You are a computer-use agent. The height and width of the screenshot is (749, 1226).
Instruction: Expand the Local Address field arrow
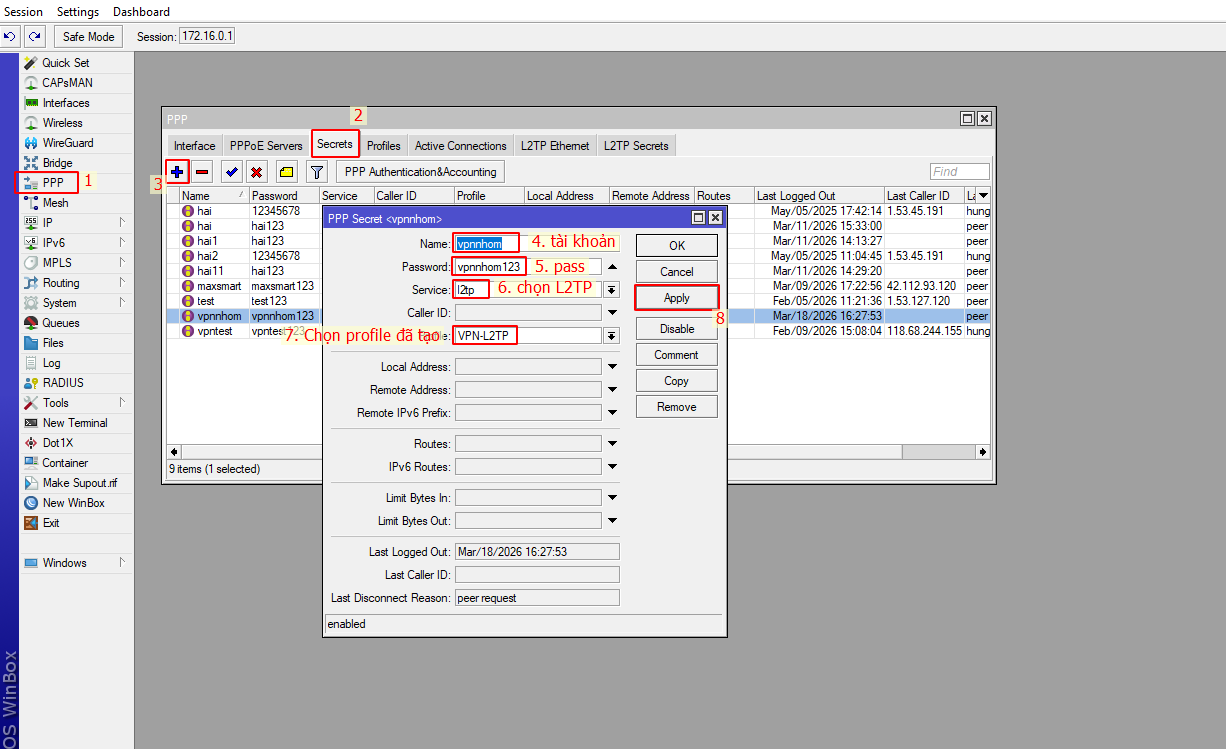coord(612,367)
